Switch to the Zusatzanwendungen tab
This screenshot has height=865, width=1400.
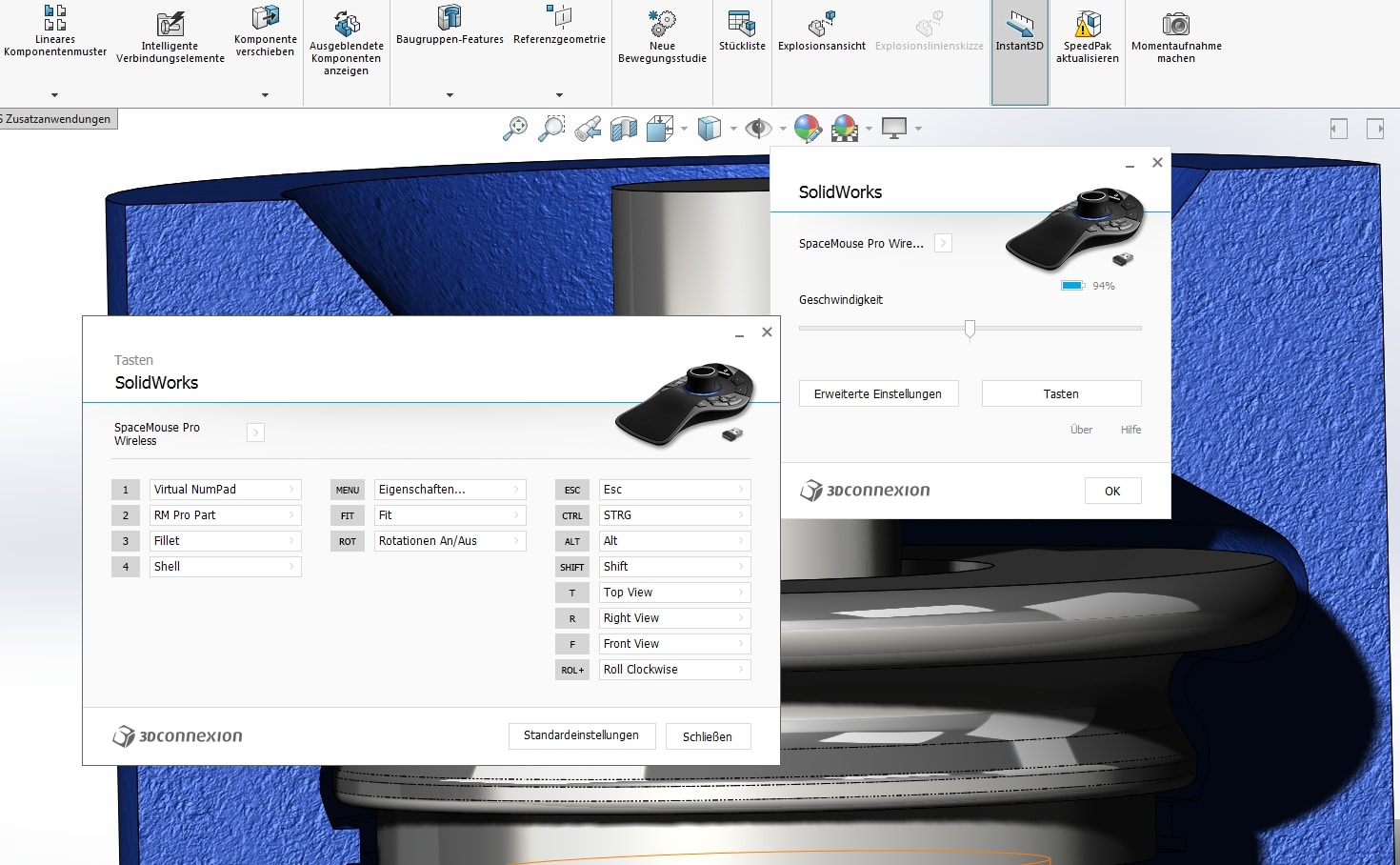tap(57, 119)
